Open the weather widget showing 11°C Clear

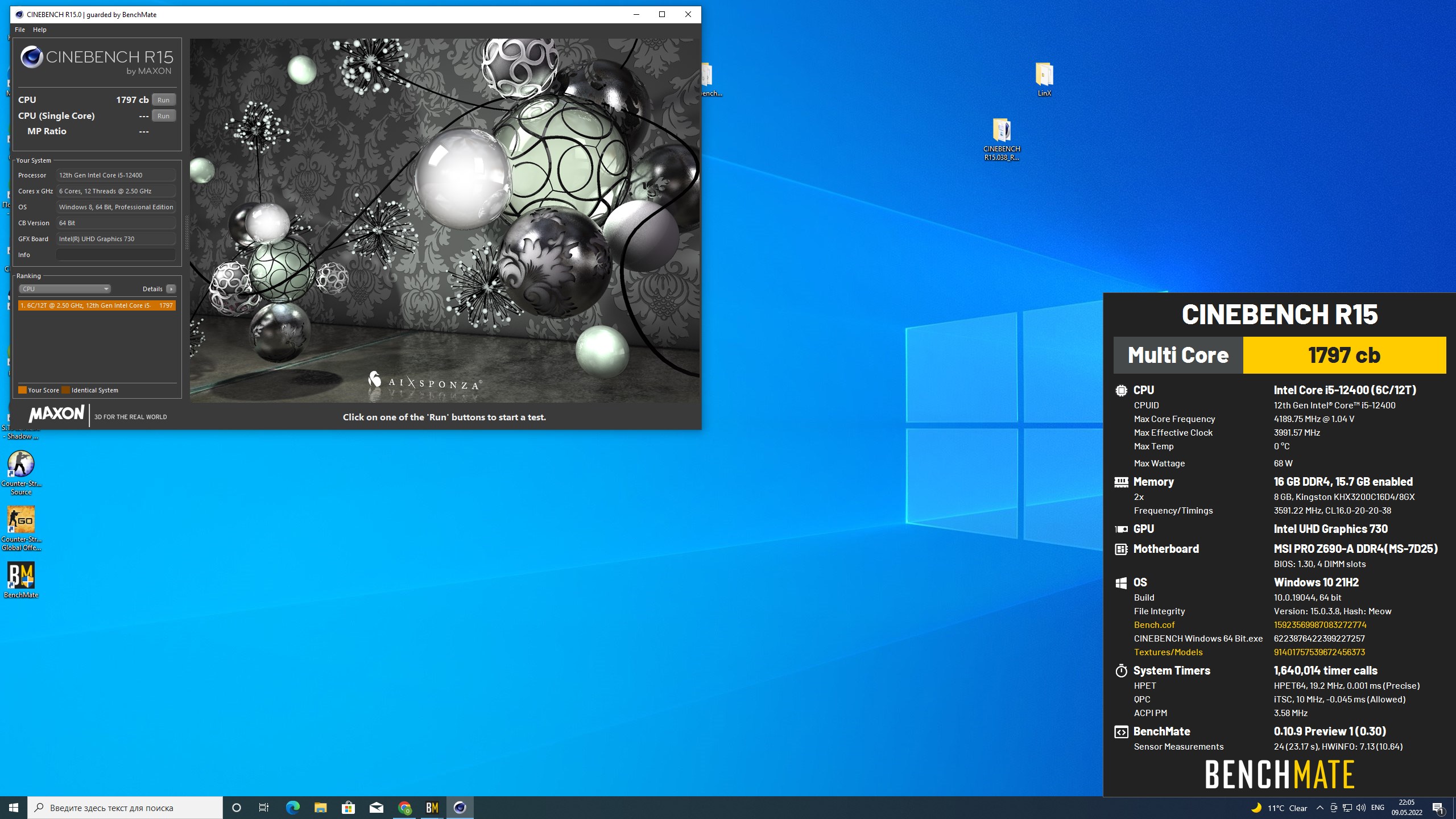(1279, 808)
